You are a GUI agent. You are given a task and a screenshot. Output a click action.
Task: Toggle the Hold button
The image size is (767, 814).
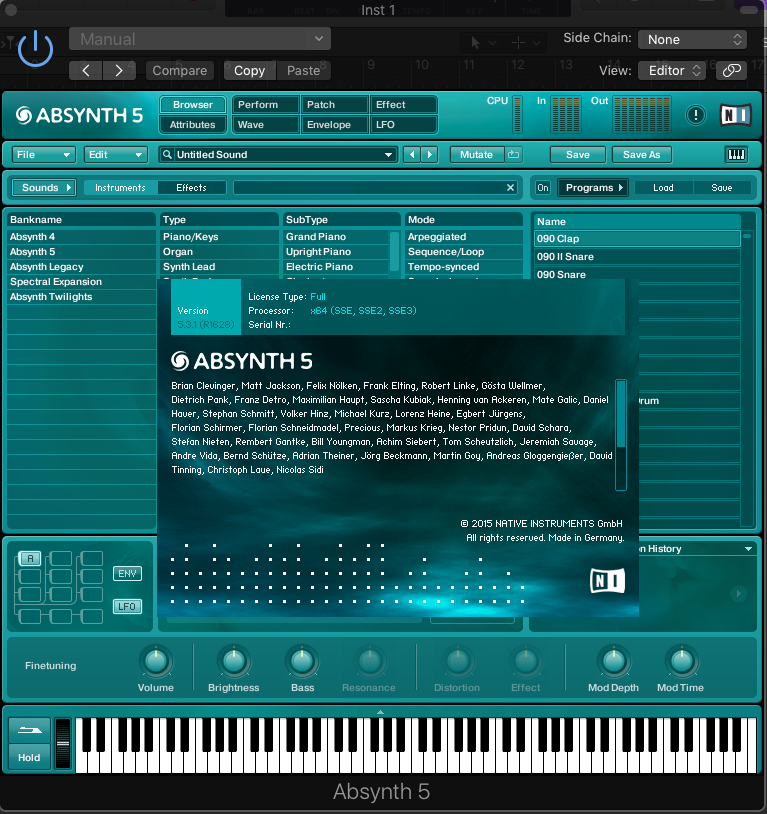(x=30, y=757)
